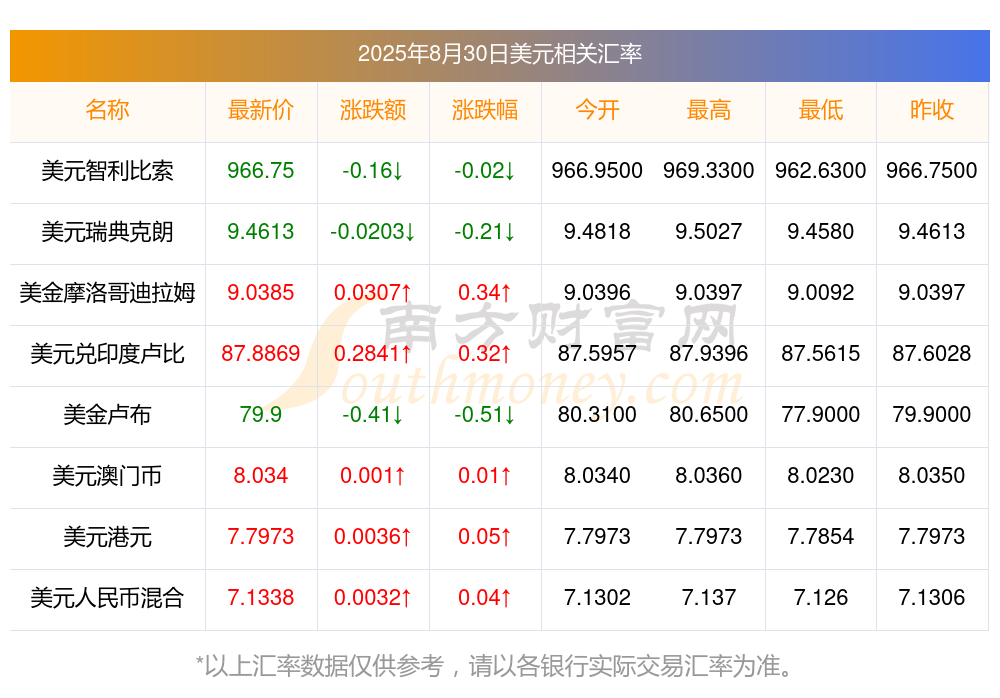The image size is (1000, 698).
Task: Select the 涨跌幅 column header
Action: coord(485,110)
